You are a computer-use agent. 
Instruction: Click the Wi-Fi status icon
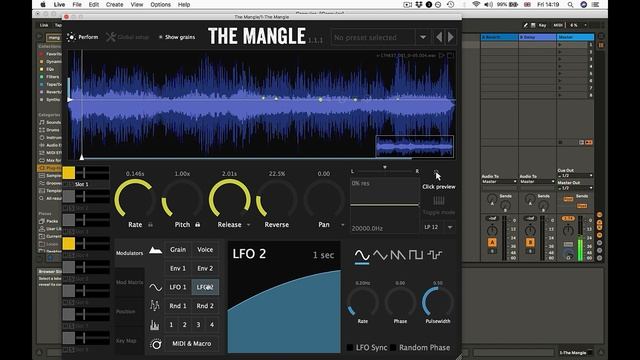pos(476,4)
